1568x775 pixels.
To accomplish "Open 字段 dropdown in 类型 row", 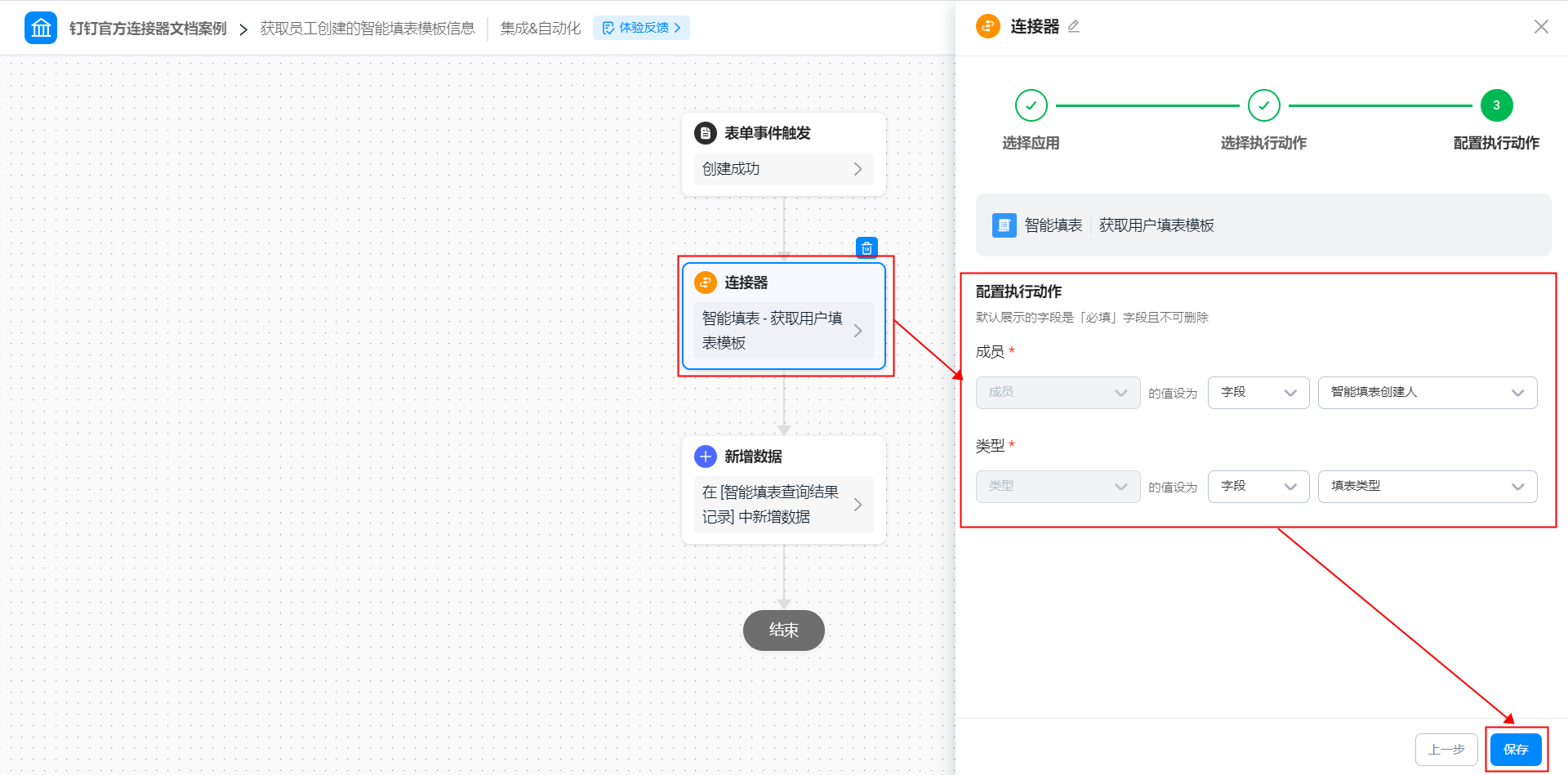I will 1258,487.
